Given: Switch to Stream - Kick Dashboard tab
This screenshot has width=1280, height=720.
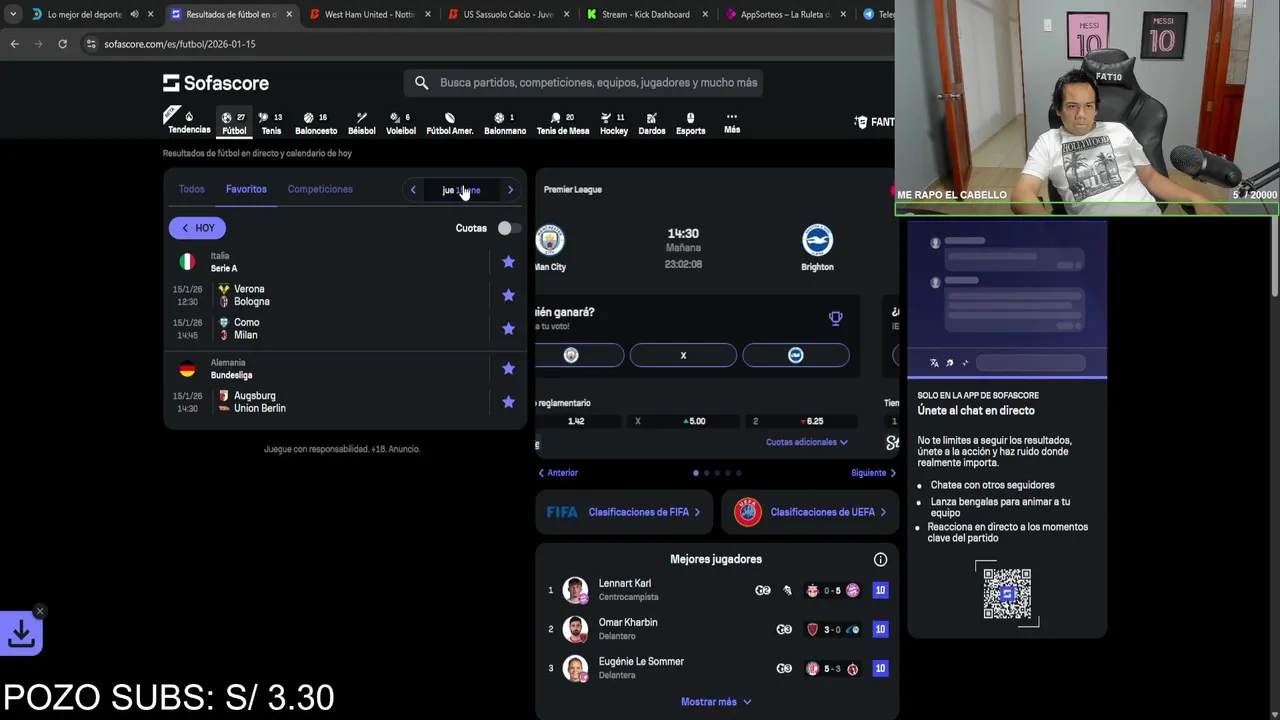Looking at the screenshot, I should (x=646, y=14).
